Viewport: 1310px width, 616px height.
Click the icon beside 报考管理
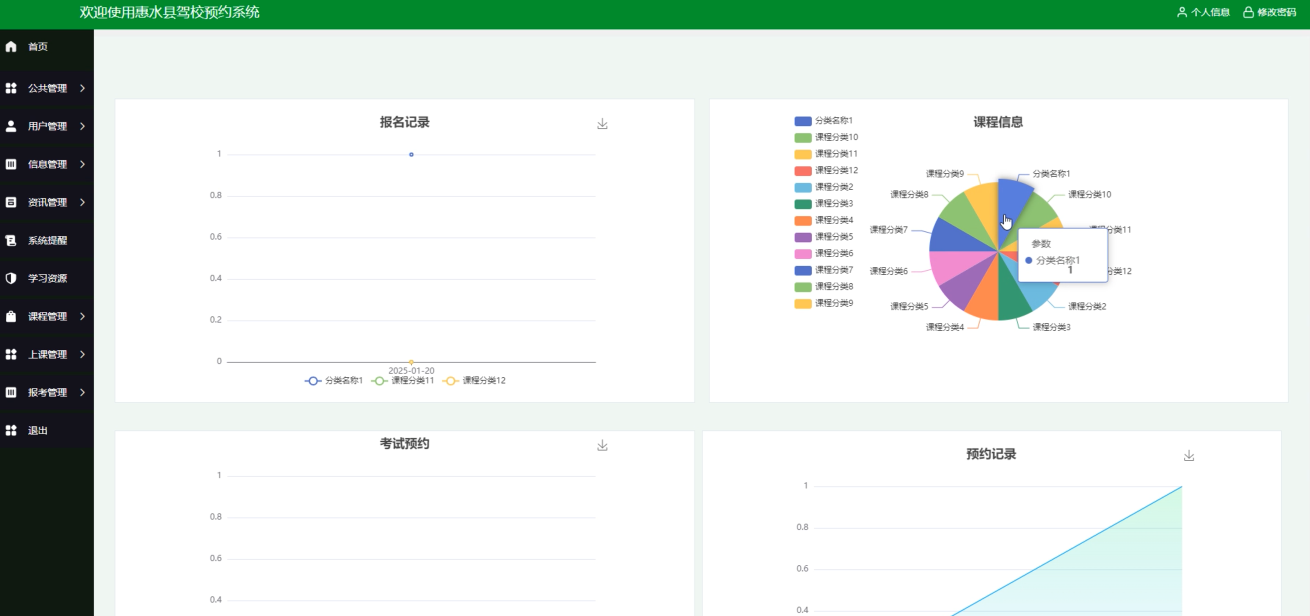coord(11,392)
